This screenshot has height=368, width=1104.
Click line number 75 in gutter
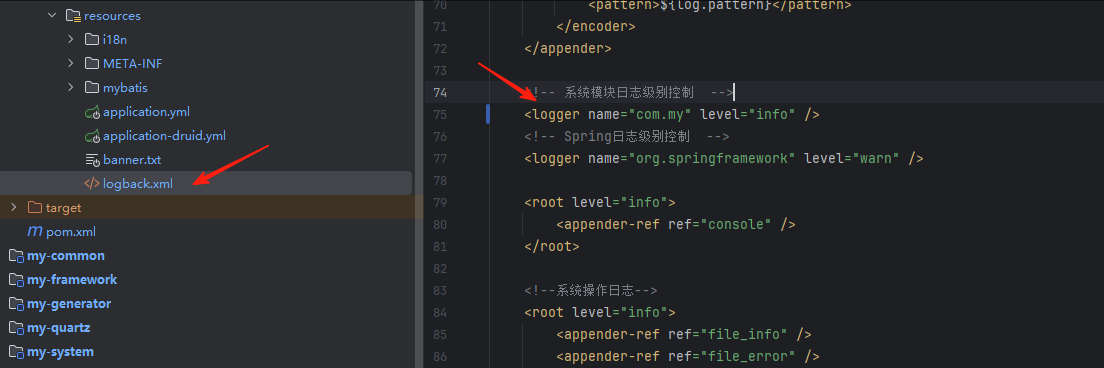[x=440, y=114]
